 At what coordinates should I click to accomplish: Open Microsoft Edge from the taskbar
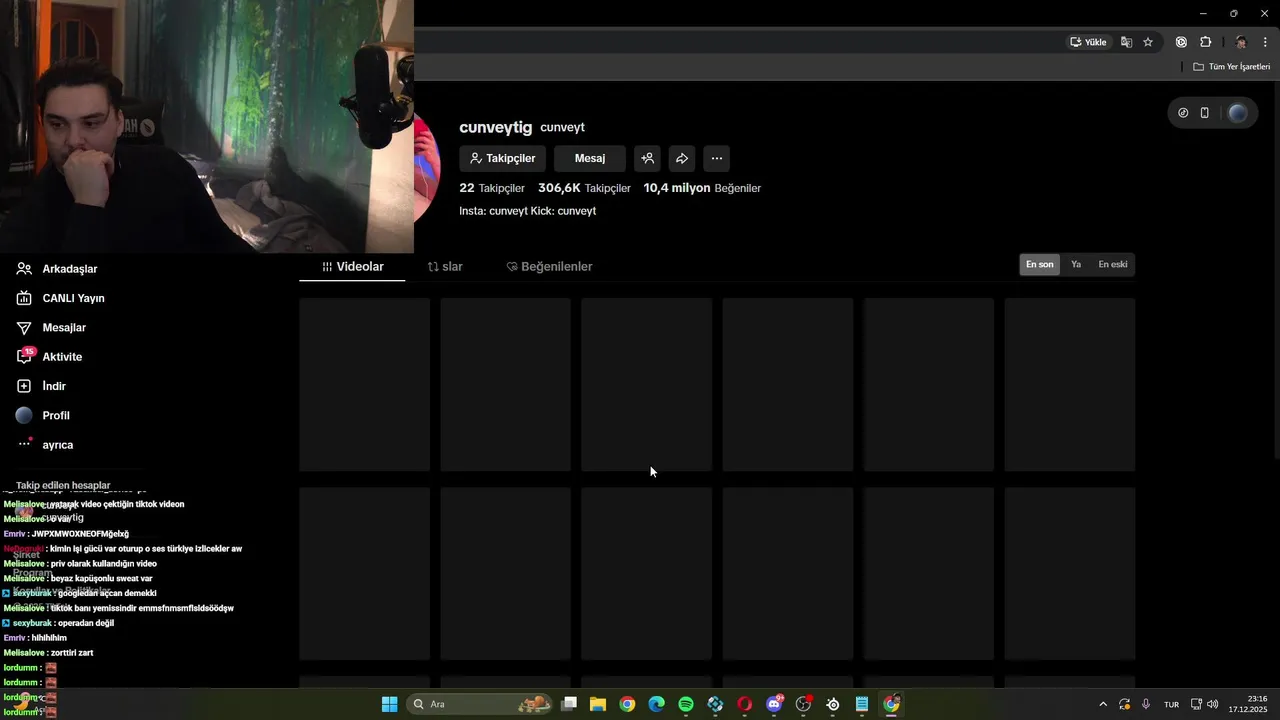point(656,704)
